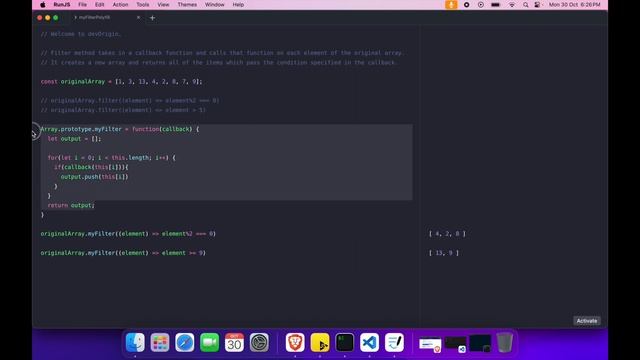Open the Tools menu
This screenshot has width=640, height=360.
[x=142, y=5]
